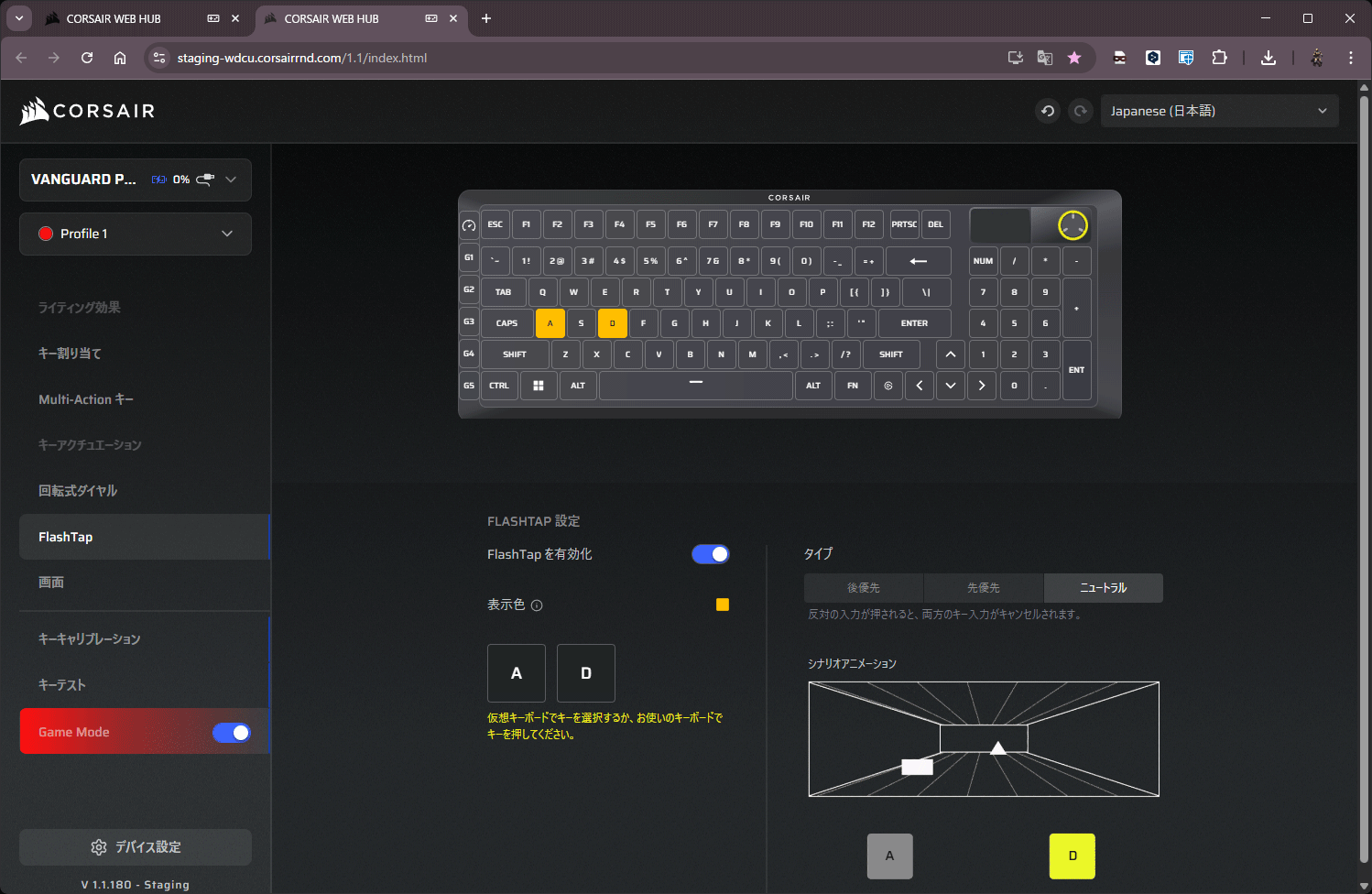Open デバイス設定 button

[136, 847]
